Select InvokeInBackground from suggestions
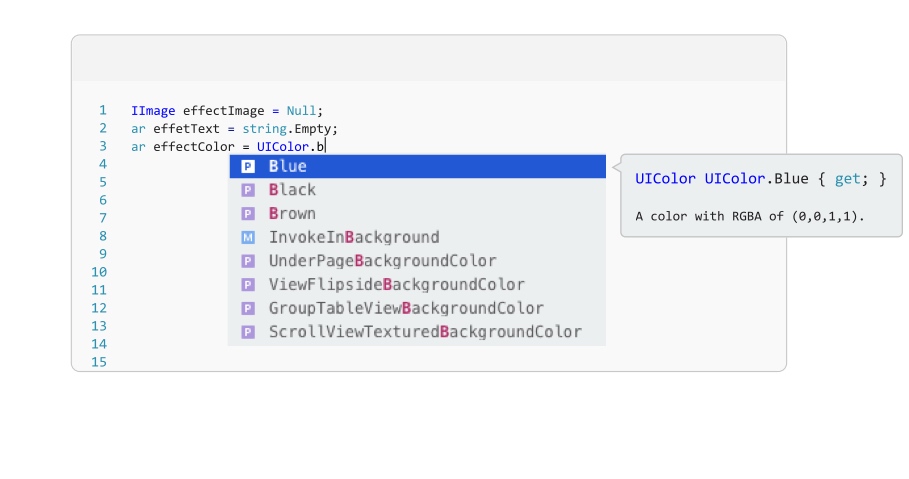The width and height of the screenshot is (909, 479). [x=354, y=238]
